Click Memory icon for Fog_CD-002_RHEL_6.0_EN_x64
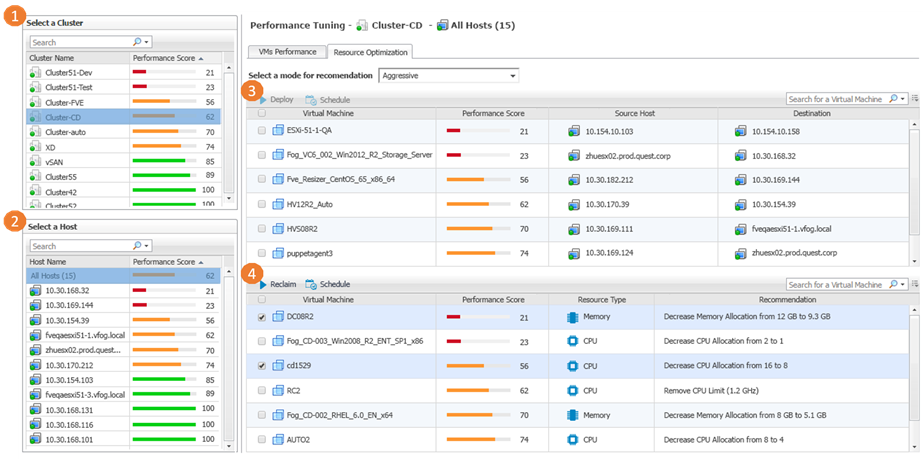 [x=571, y=415]
